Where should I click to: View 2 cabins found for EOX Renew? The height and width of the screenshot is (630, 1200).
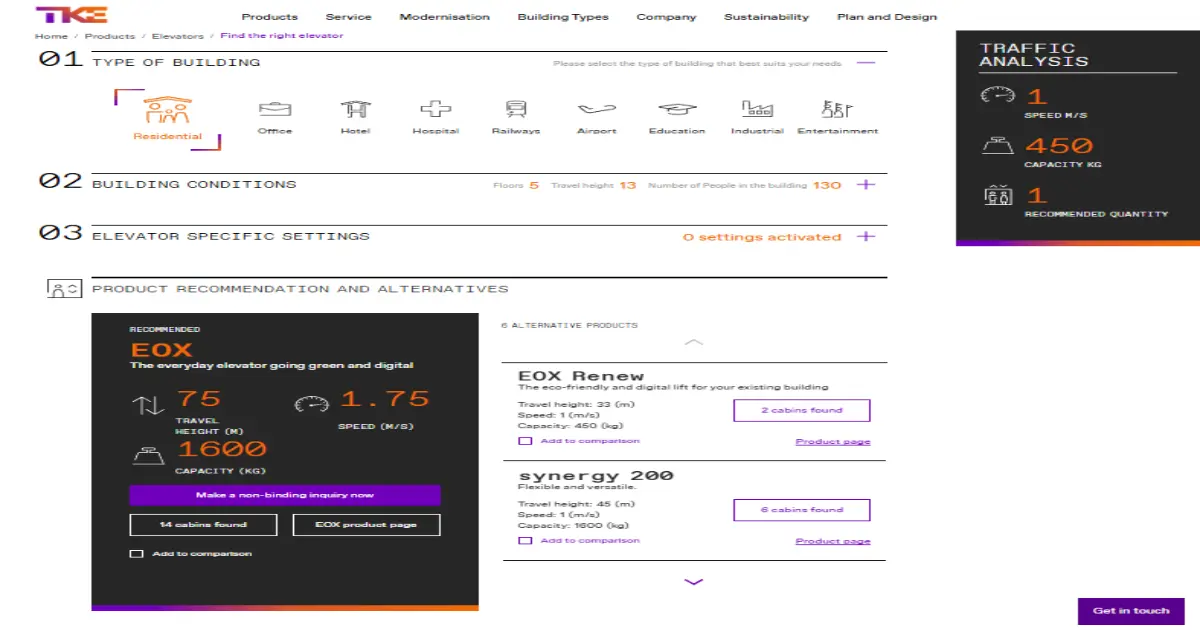tap(802, 411)
